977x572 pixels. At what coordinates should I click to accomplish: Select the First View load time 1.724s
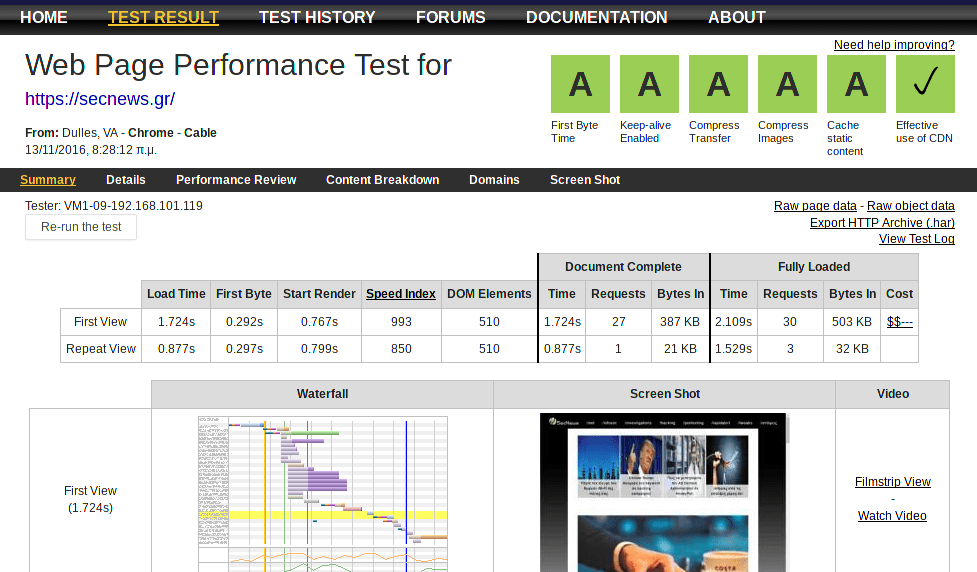176,322
